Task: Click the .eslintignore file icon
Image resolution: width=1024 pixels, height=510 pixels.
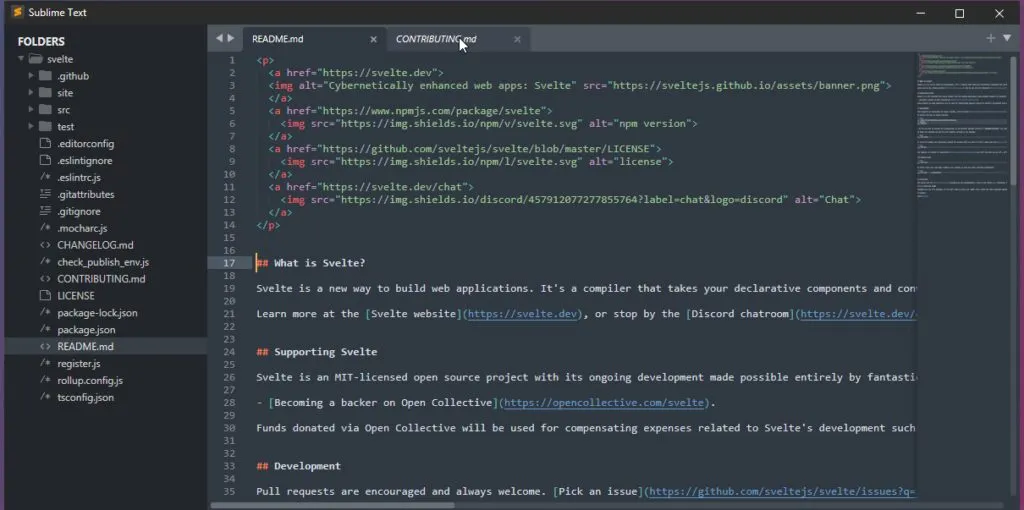Action: tap(45, 160)
